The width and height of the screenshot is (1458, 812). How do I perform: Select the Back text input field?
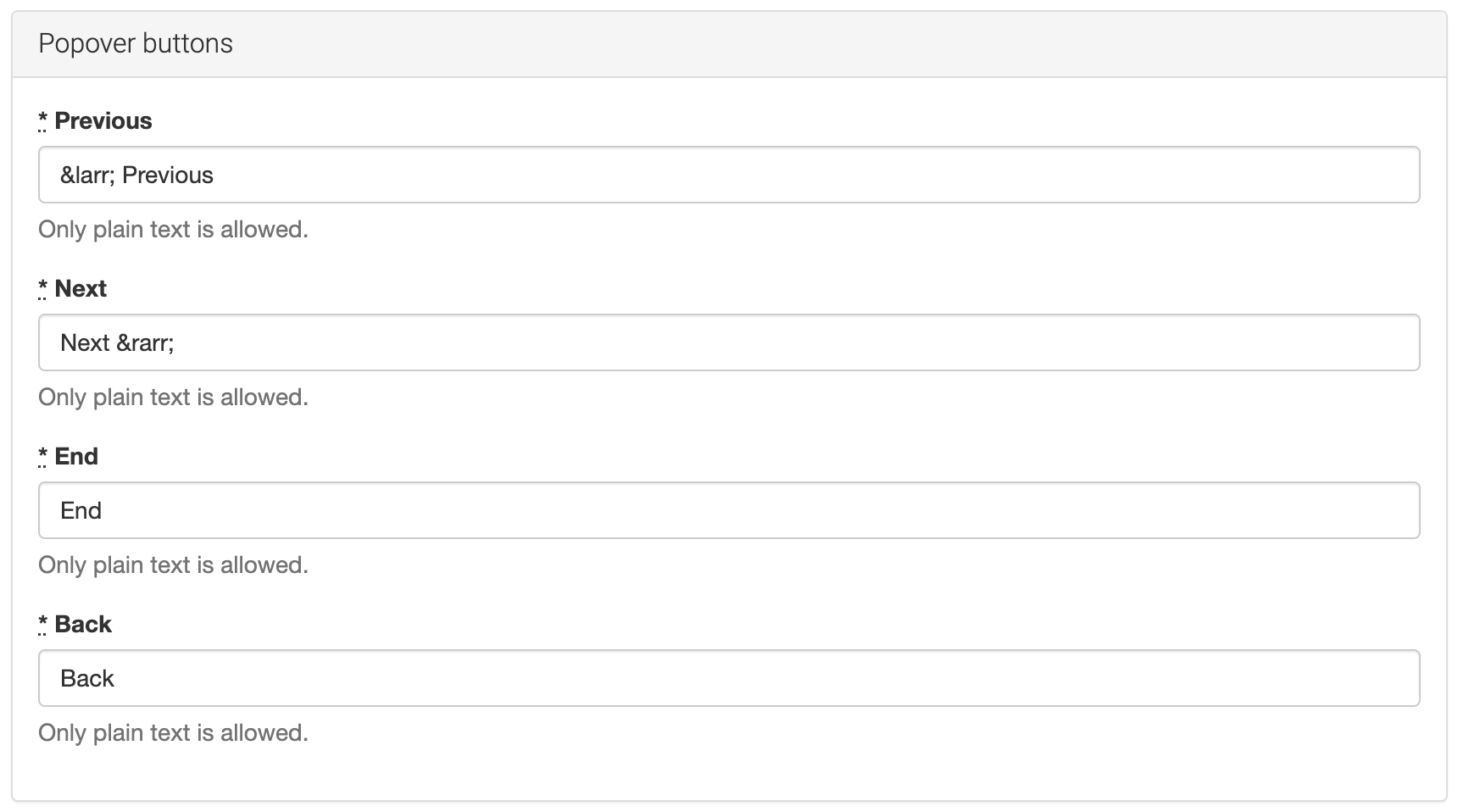click(x=729, y=678)
